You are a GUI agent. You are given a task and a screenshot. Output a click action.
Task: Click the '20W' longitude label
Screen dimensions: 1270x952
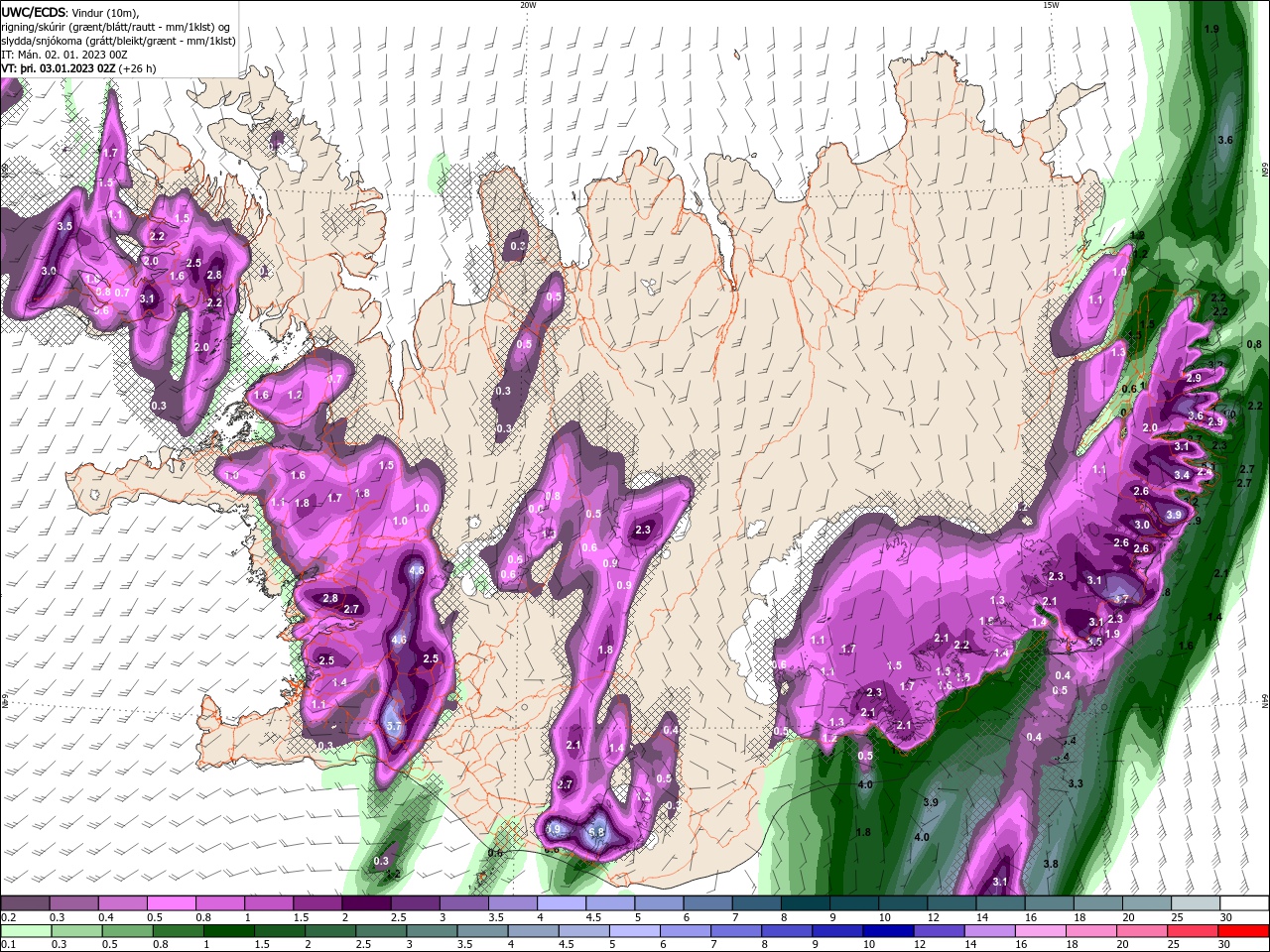(528, 5)
